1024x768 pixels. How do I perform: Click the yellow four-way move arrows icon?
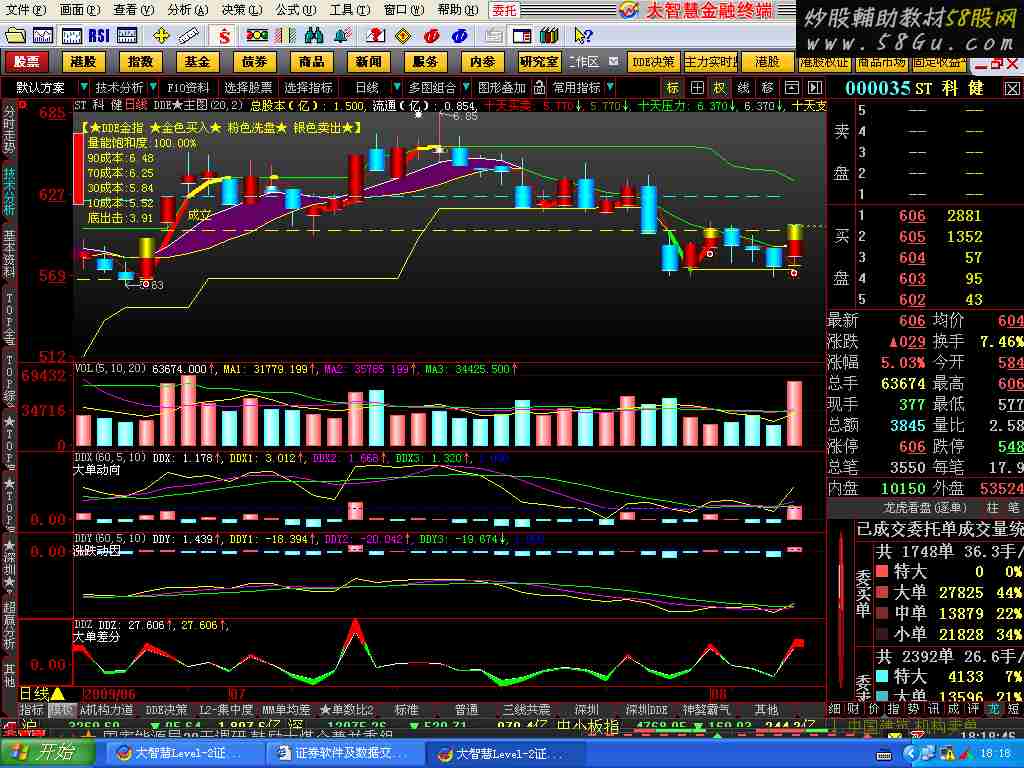coord(161,35)
